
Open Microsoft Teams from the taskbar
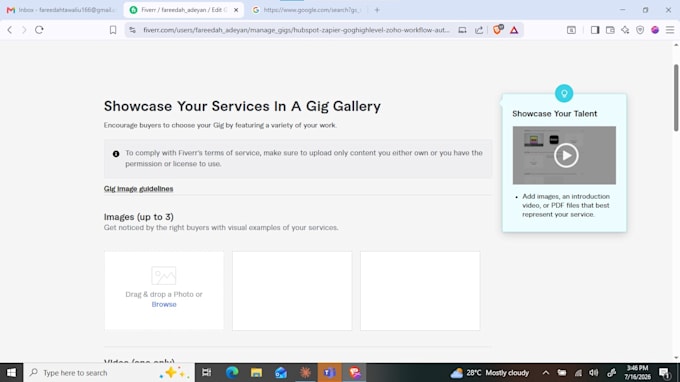click(329, 372)
